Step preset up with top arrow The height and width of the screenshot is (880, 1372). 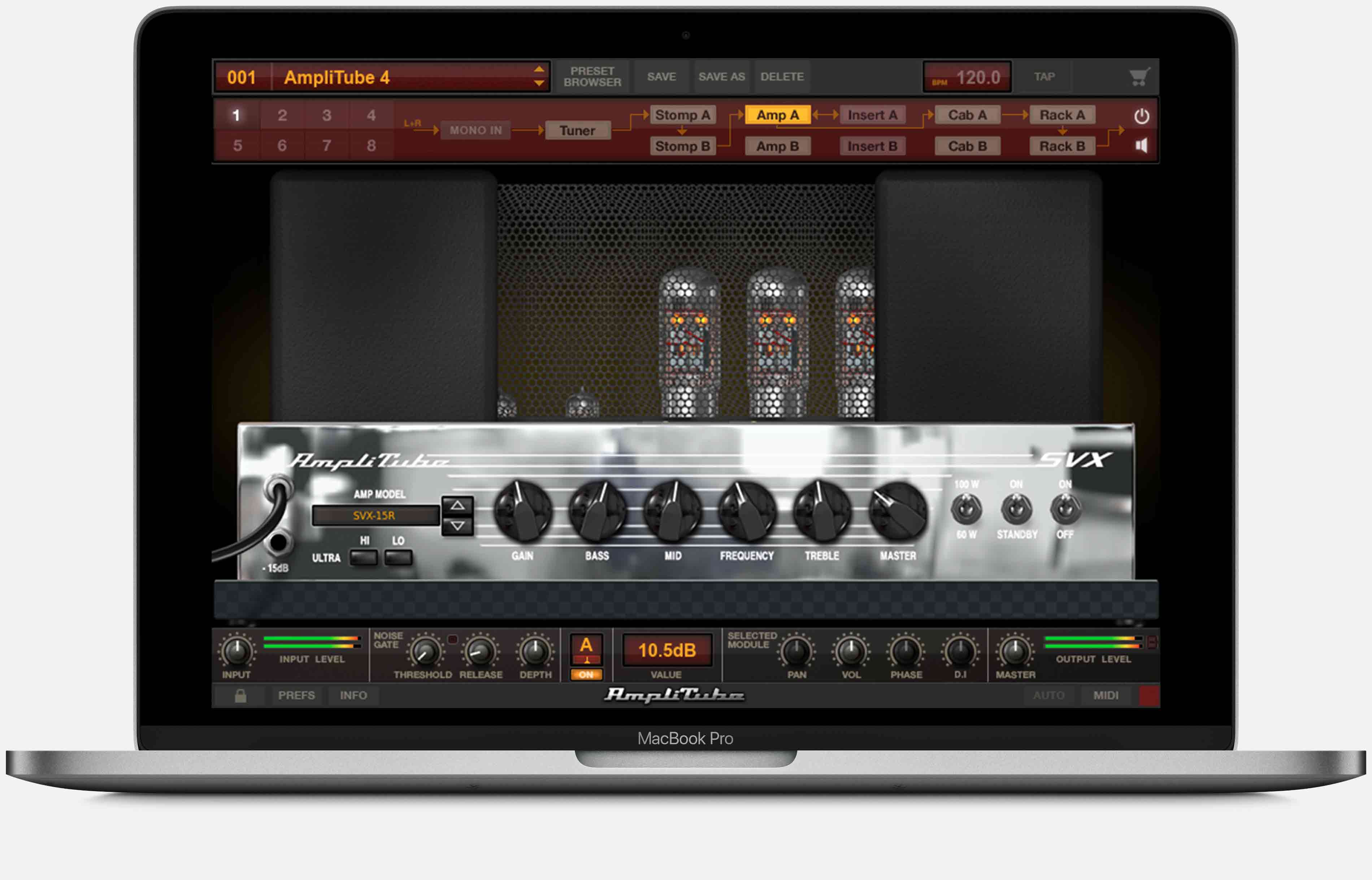(539, 69)
